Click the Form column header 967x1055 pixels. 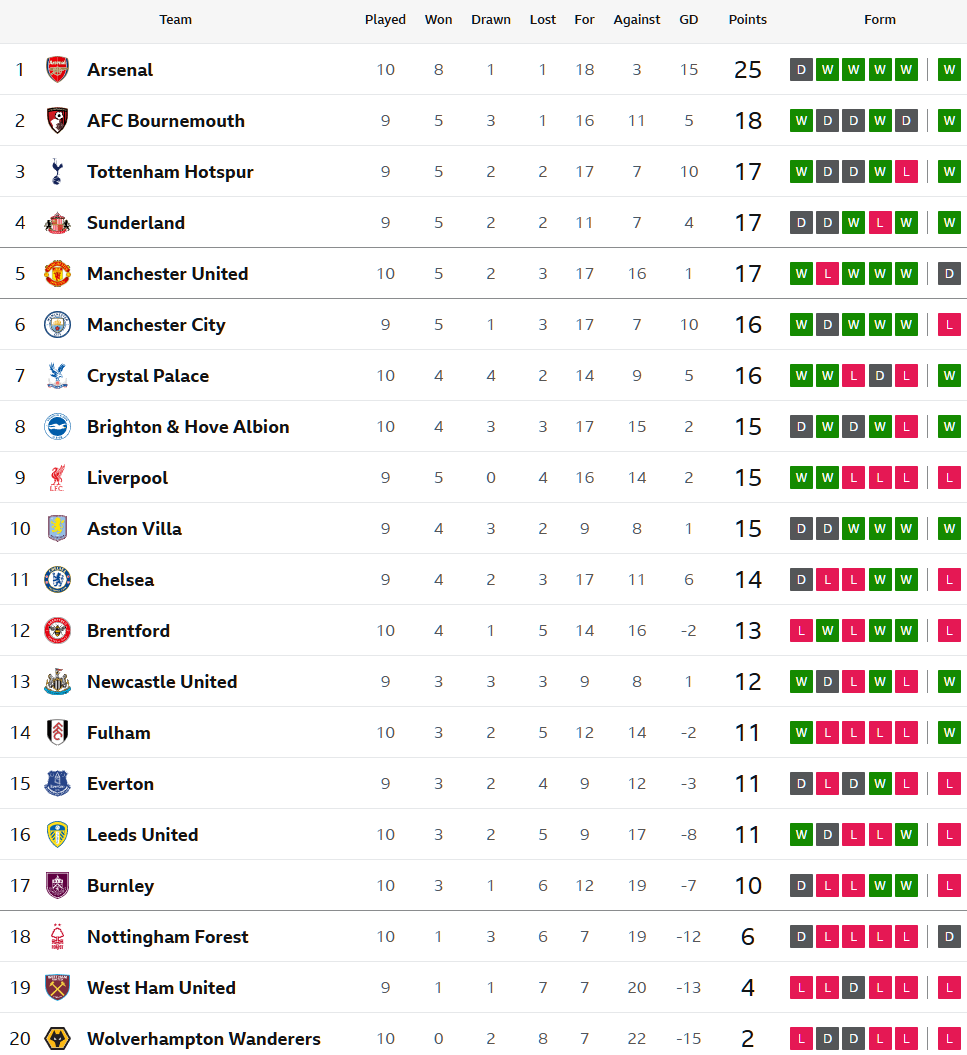click(x=880, y=20)
